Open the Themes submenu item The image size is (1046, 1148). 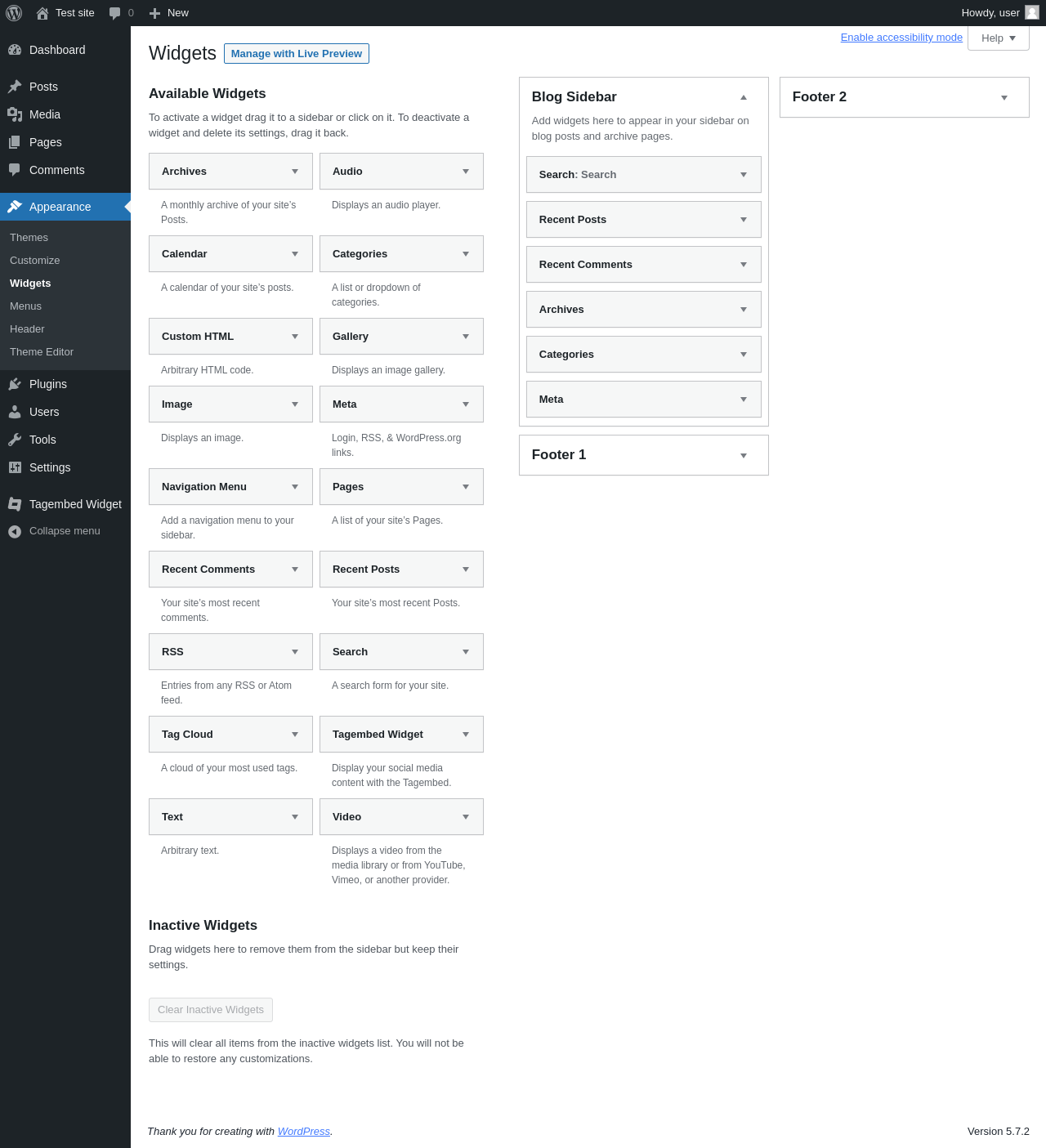29,238
